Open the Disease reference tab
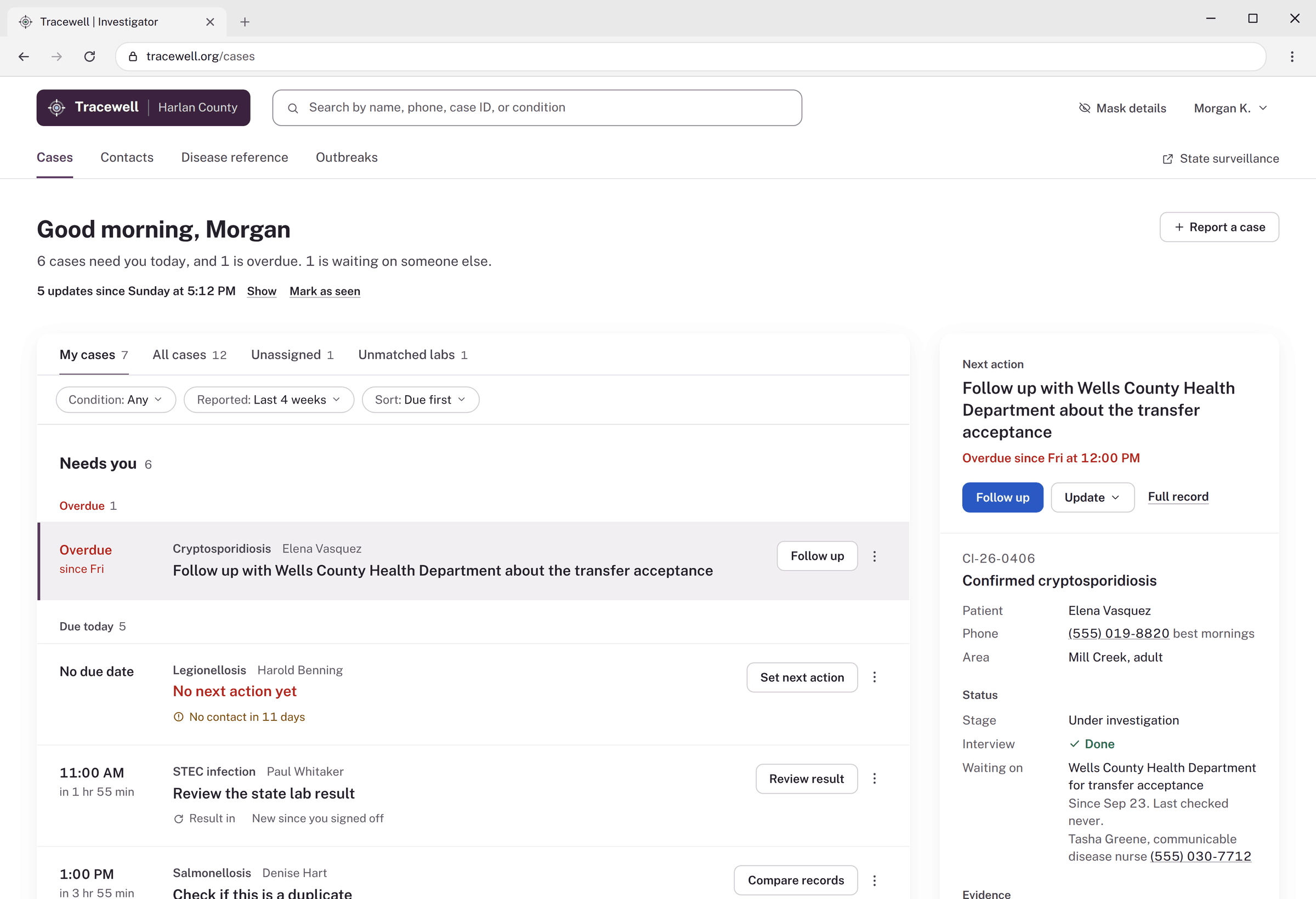Viewport: 1316px width, 899px height. 235,157
